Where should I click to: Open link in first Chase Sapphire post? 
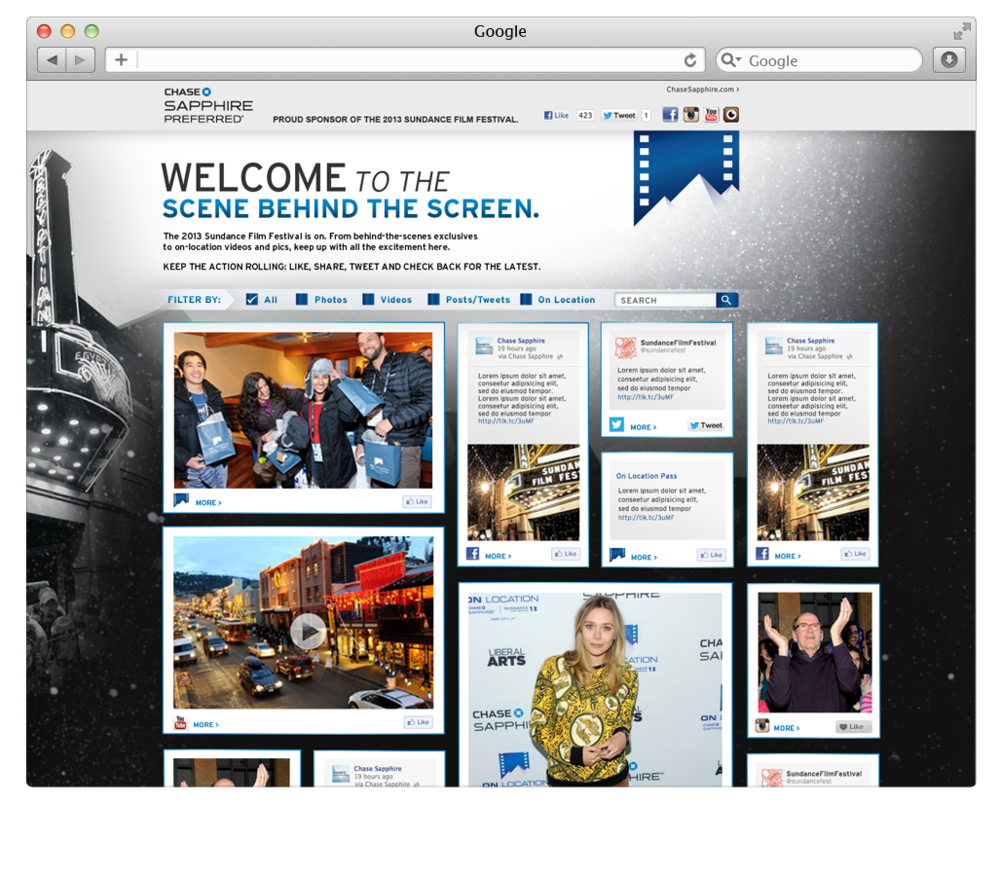tap(506, 421)
